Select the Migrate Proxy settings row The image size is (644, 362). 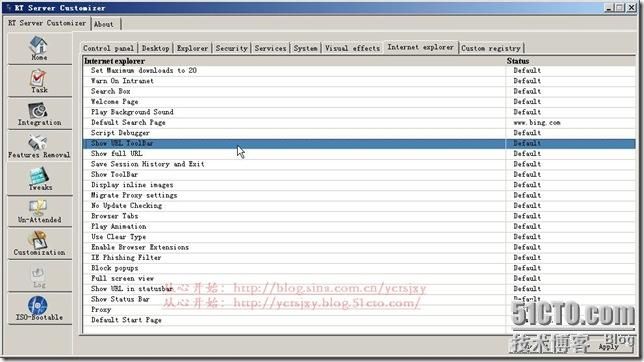359,195
